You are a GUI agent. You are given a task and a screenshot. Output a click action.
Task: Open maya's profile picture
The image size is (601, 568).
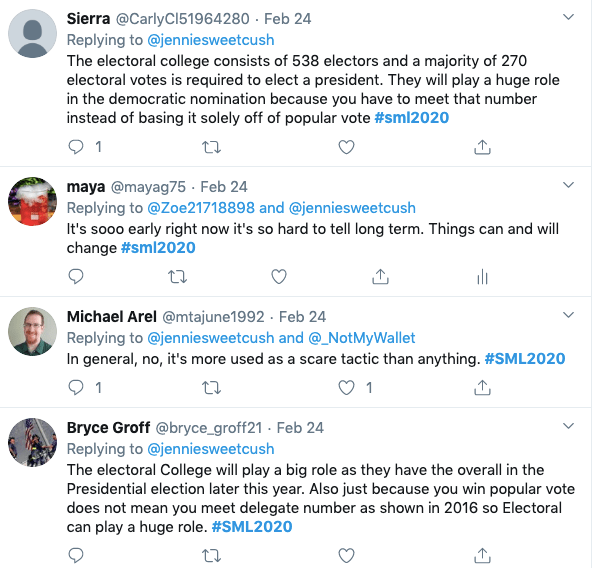click(32, 203)
